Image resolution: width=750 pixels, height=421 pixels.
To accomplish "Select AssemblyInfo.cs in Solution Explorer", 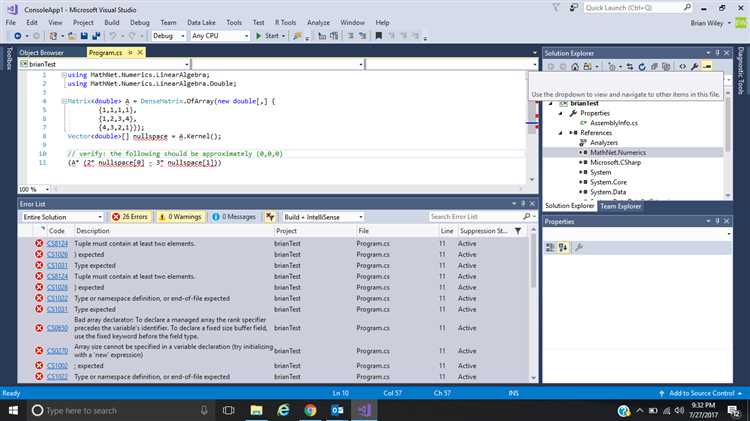I will coord(613,123).
